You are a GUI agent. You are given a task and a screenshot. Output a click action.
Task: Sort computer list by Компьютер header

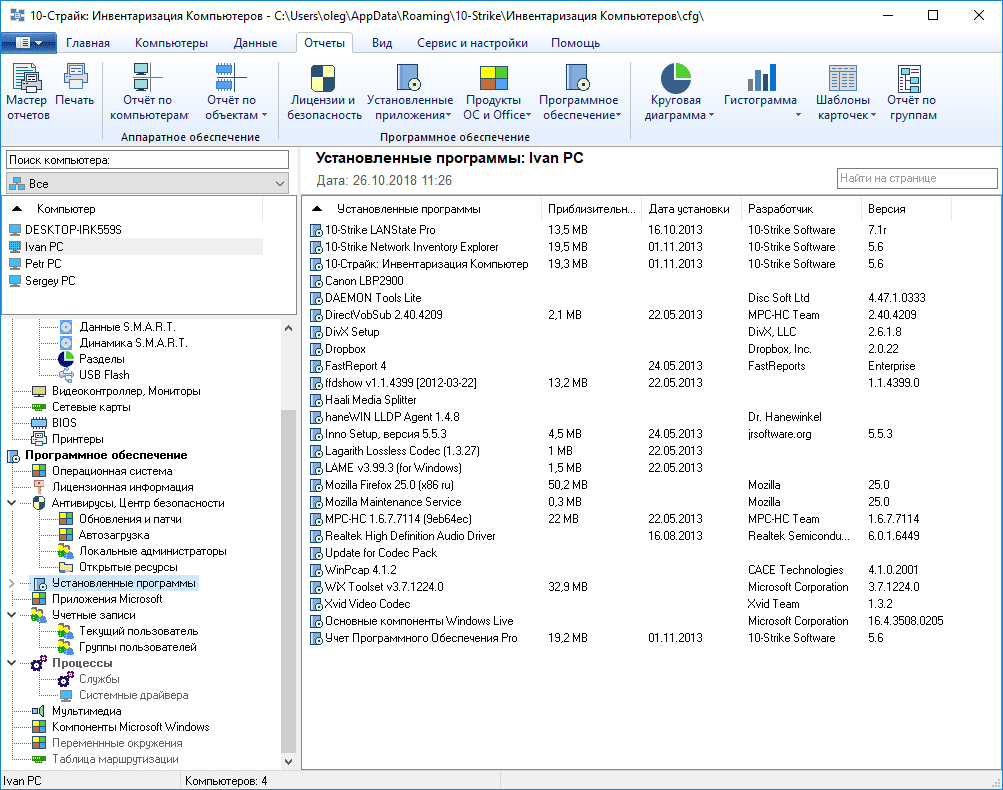133,209
